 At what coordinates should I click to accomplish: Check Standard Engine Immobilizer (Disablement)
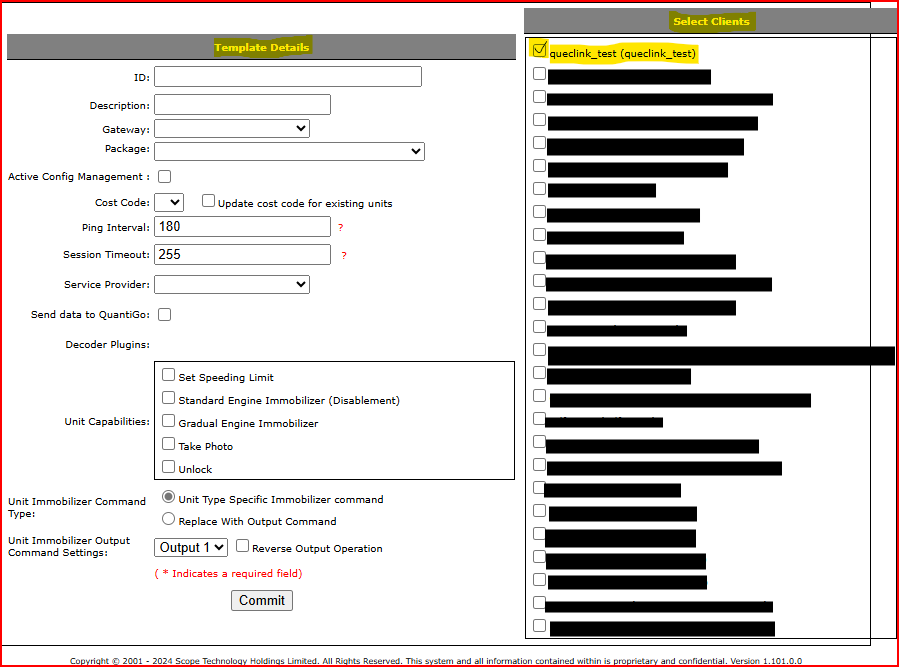pyautogui.click(x=169, y=398)
